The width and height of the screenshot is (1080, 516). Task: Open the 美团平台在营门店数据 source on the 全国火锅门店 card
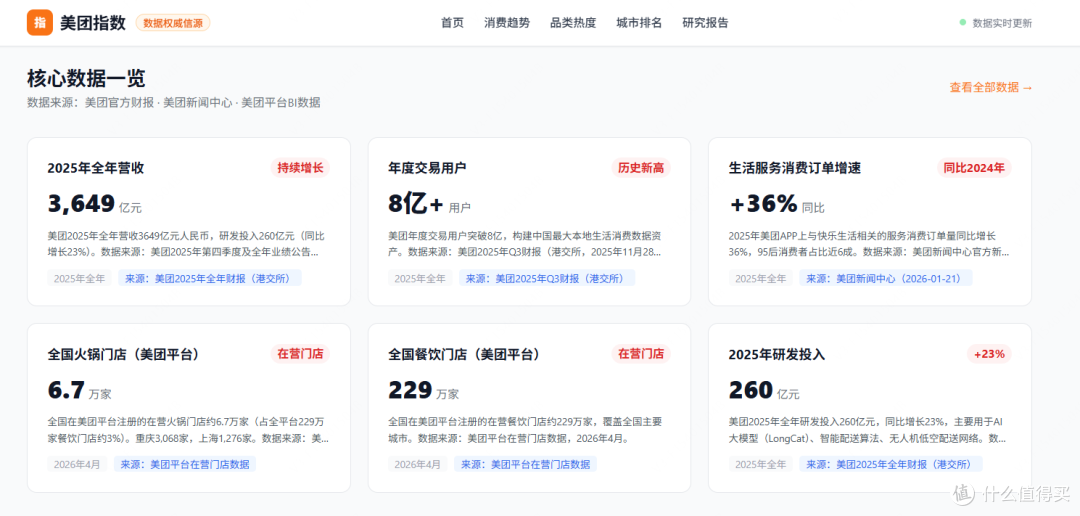(x=185, y=464)
